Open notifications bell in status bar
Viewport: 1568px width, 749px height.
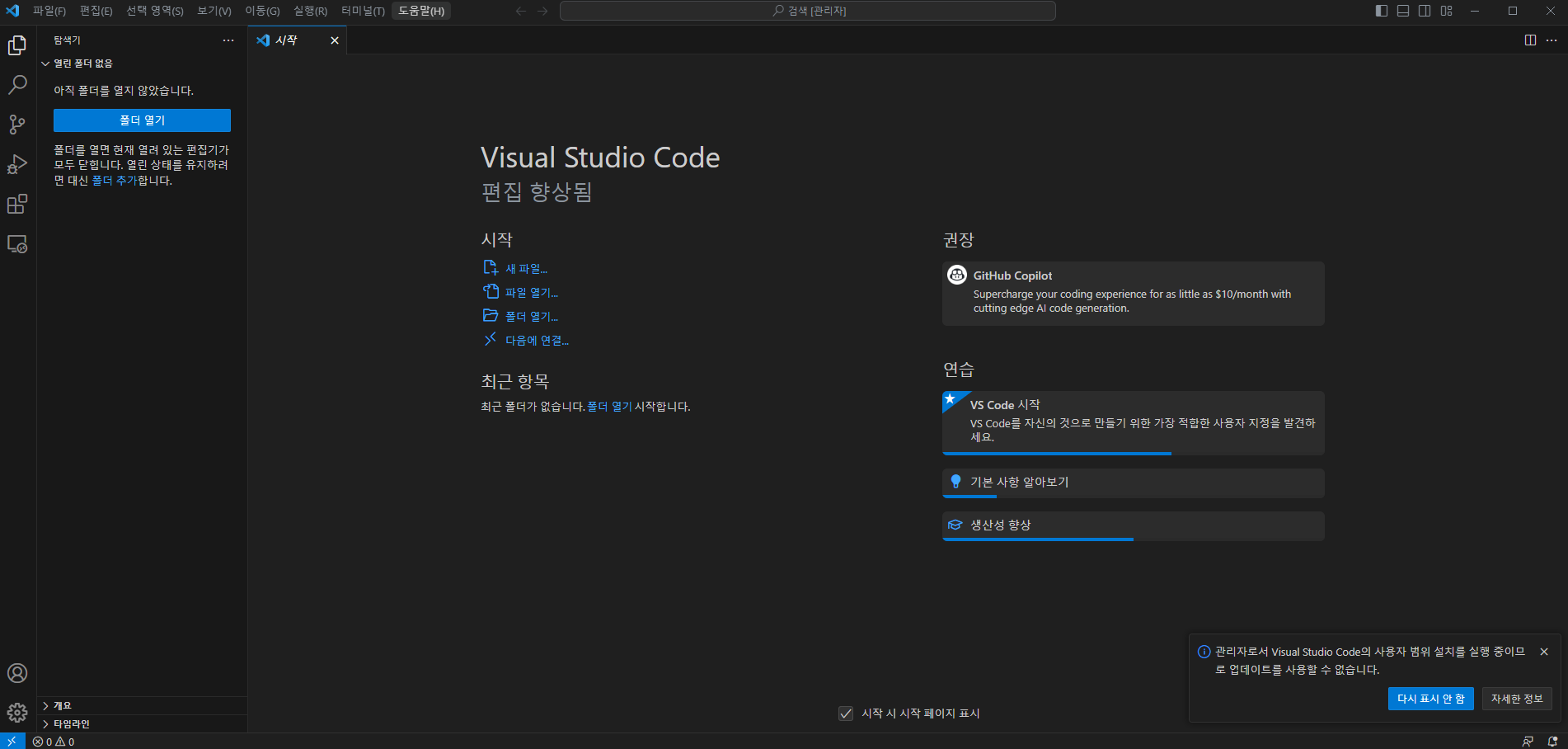point(1552,742)
